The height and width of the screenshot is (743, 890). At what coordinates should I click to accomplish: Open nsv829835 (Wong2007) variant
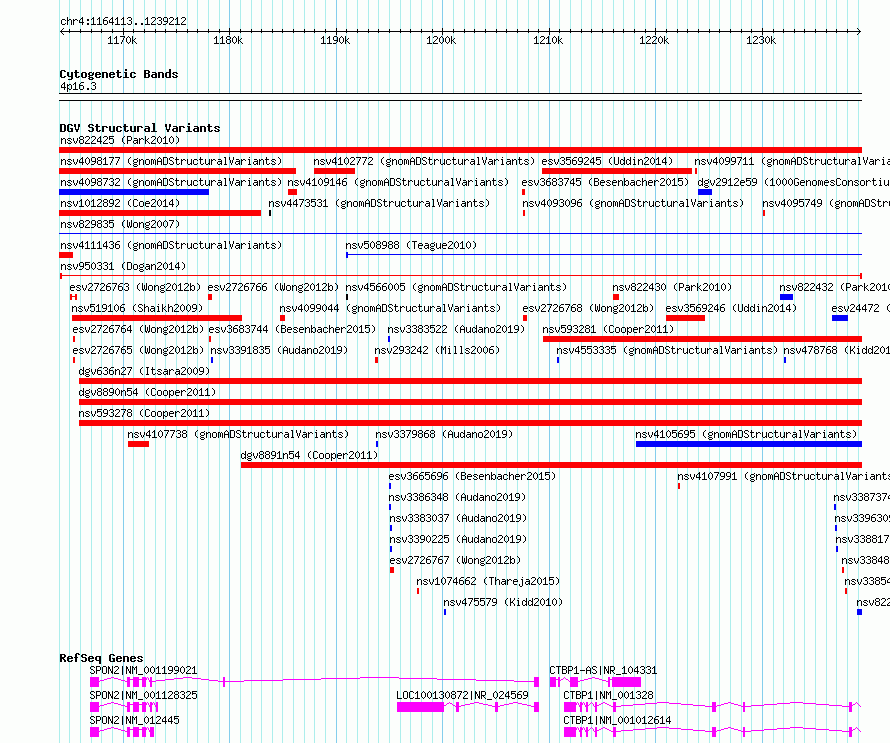pos(120,224)
